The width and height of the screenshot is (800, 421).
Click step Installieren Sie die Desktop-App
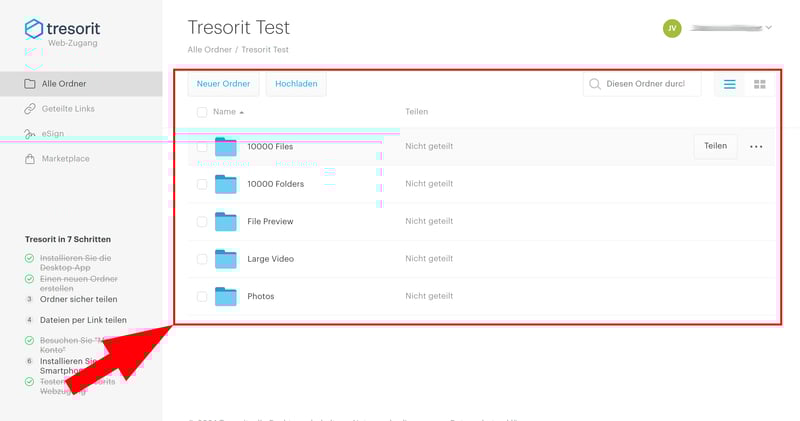[x=76, y=263]
